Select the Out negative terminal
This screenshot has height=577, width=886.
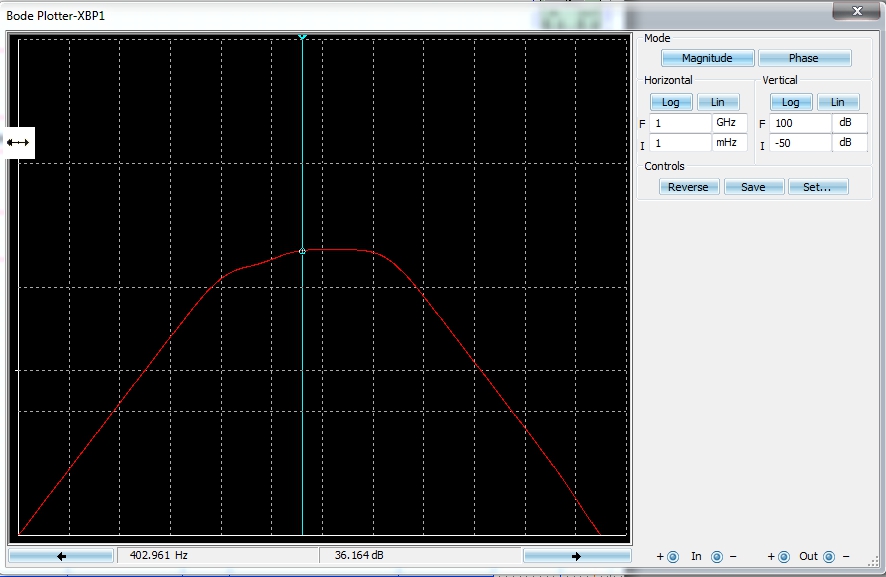[x=831, y=556]
